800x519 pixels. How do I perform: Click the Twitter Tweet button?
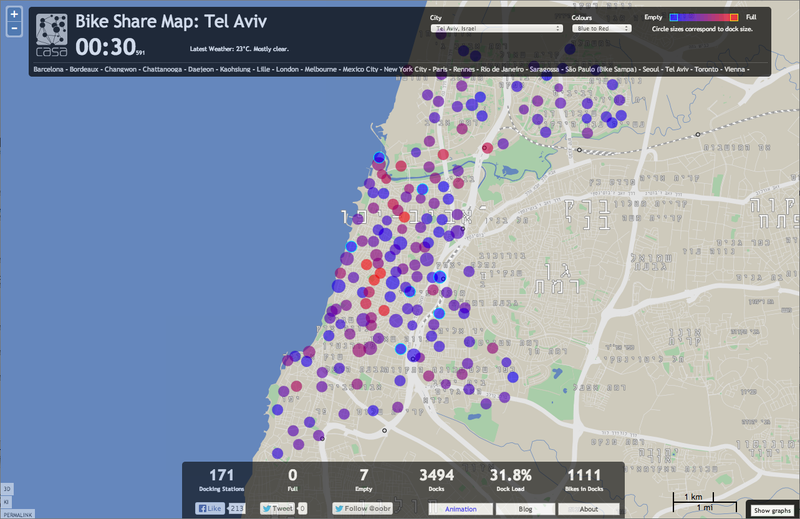[278, 508]
